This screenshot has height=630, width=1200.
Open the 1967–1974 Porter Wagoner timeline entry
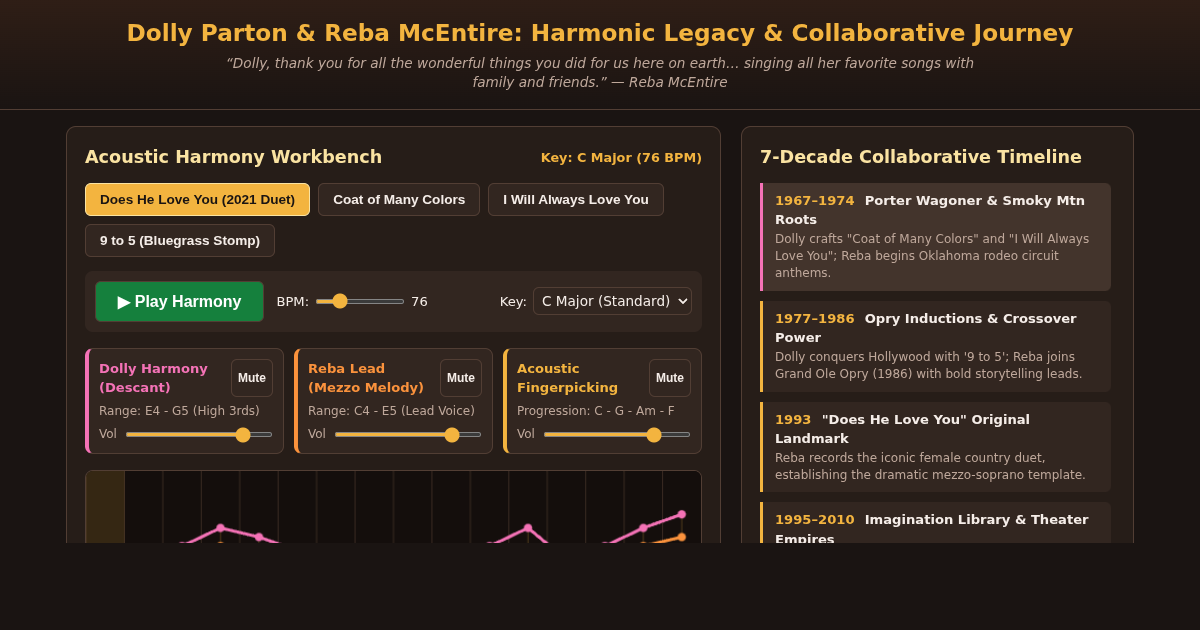coord(935,237)
